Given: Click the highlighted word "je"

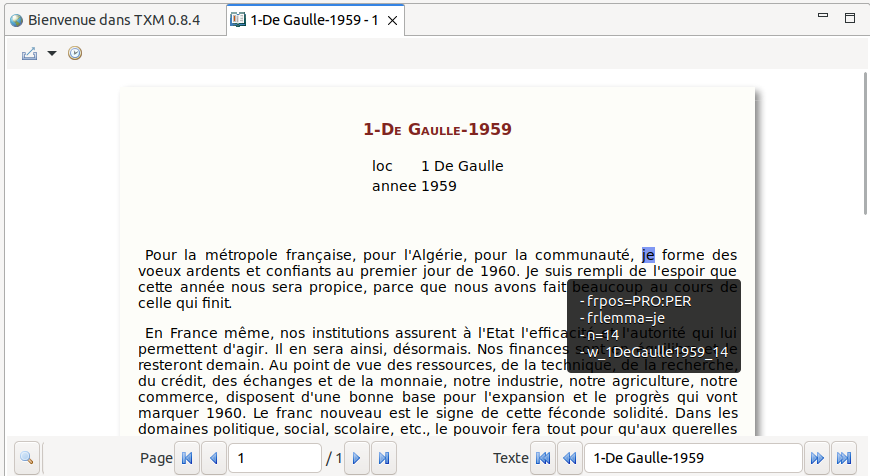Looking at the screenshot, I should pos(648,255).
